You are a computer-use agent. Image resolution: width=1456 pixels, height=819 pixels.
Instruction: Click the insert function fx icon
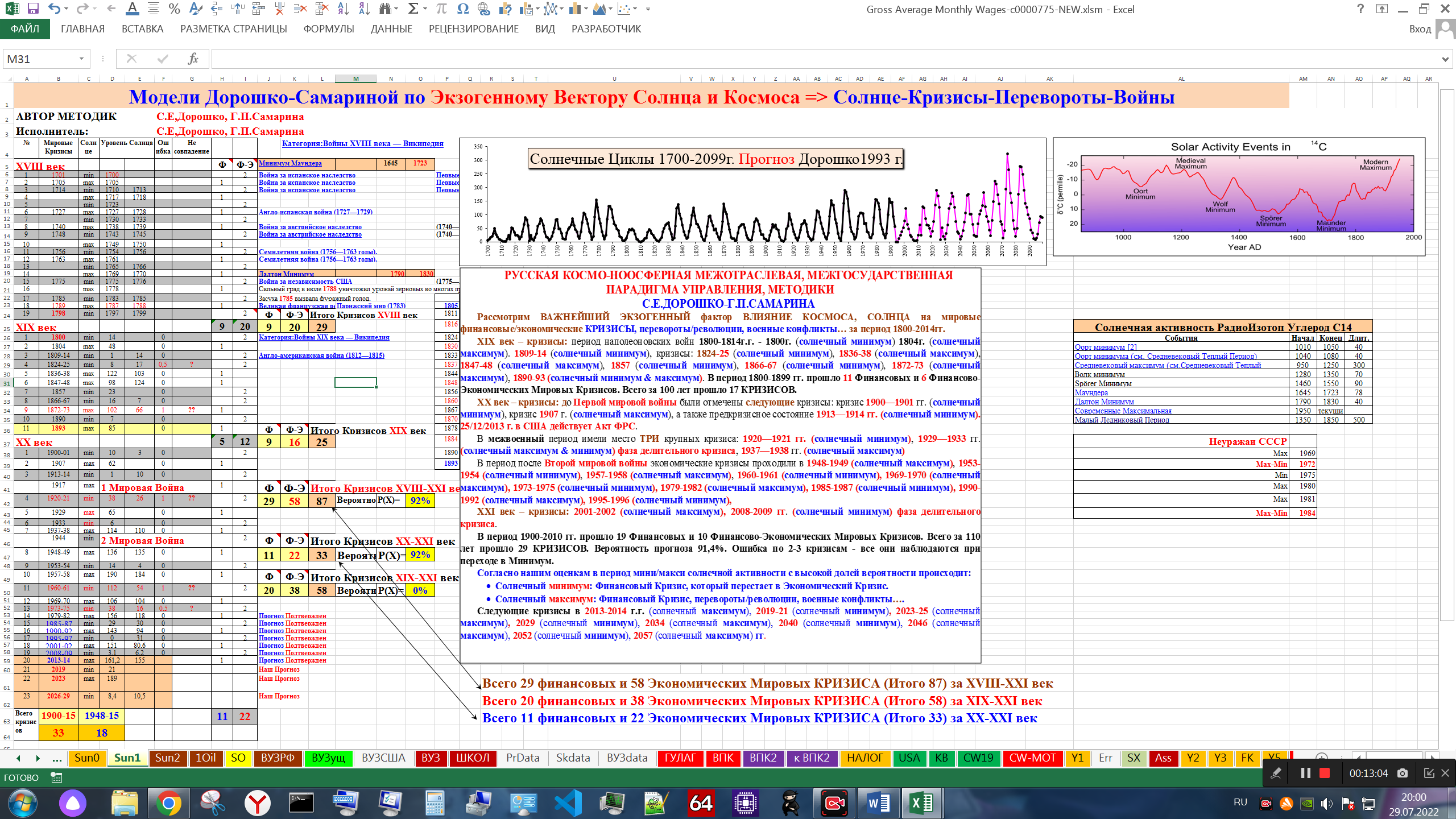(193, 59)
